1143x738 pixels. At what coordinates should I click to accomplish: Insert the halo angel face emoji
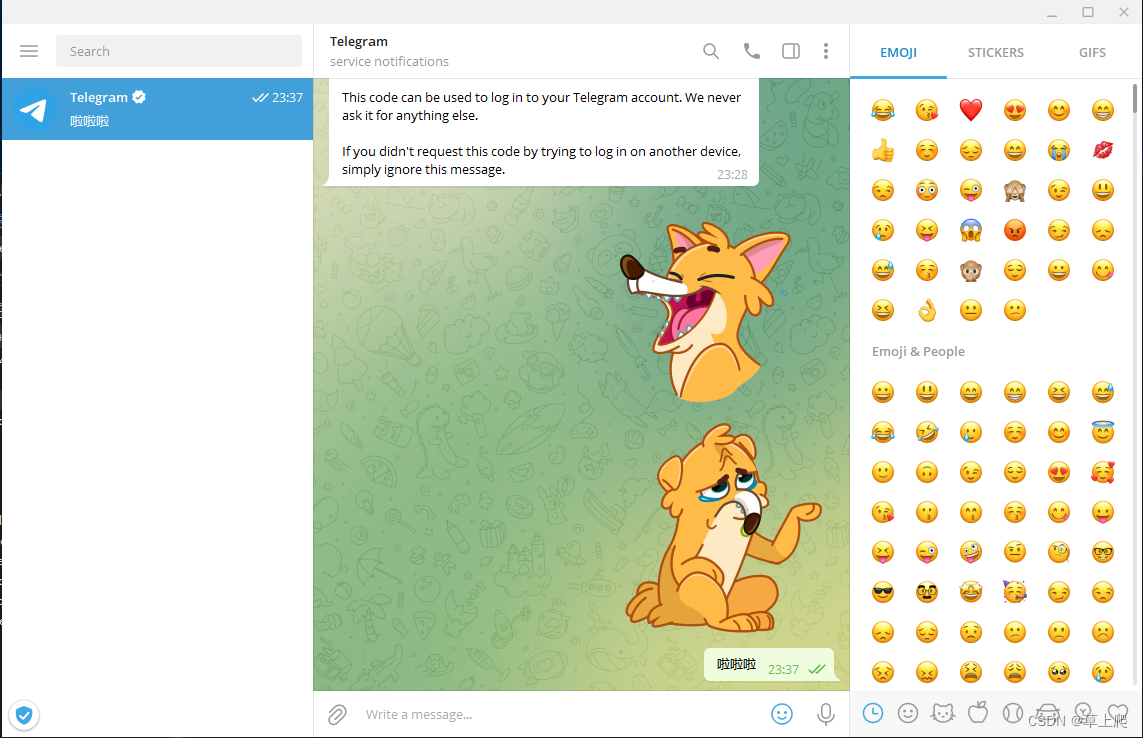pyautogui.click(x=1103, y=432)
